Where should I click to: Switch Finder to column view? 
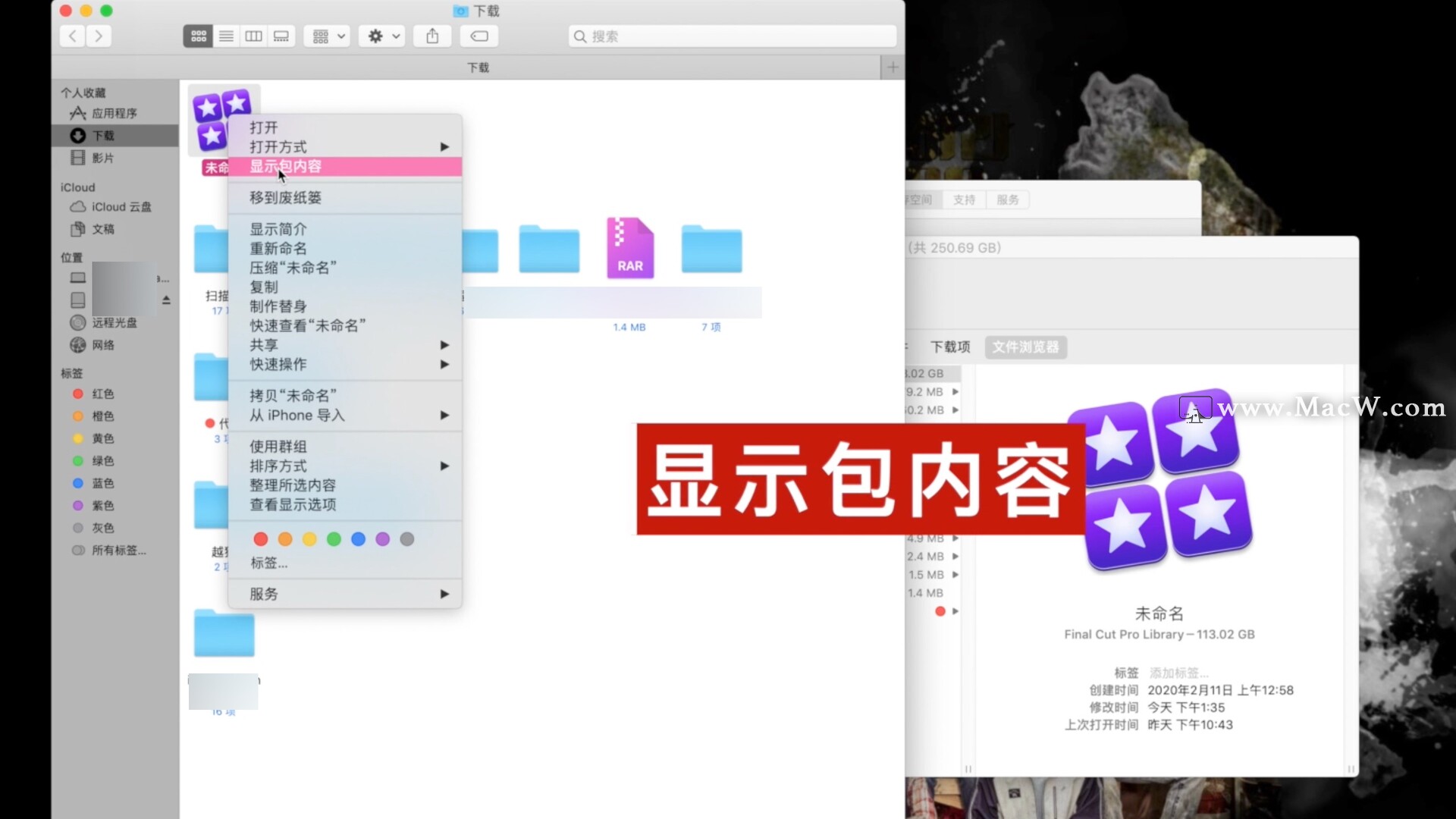click(253, 36)
